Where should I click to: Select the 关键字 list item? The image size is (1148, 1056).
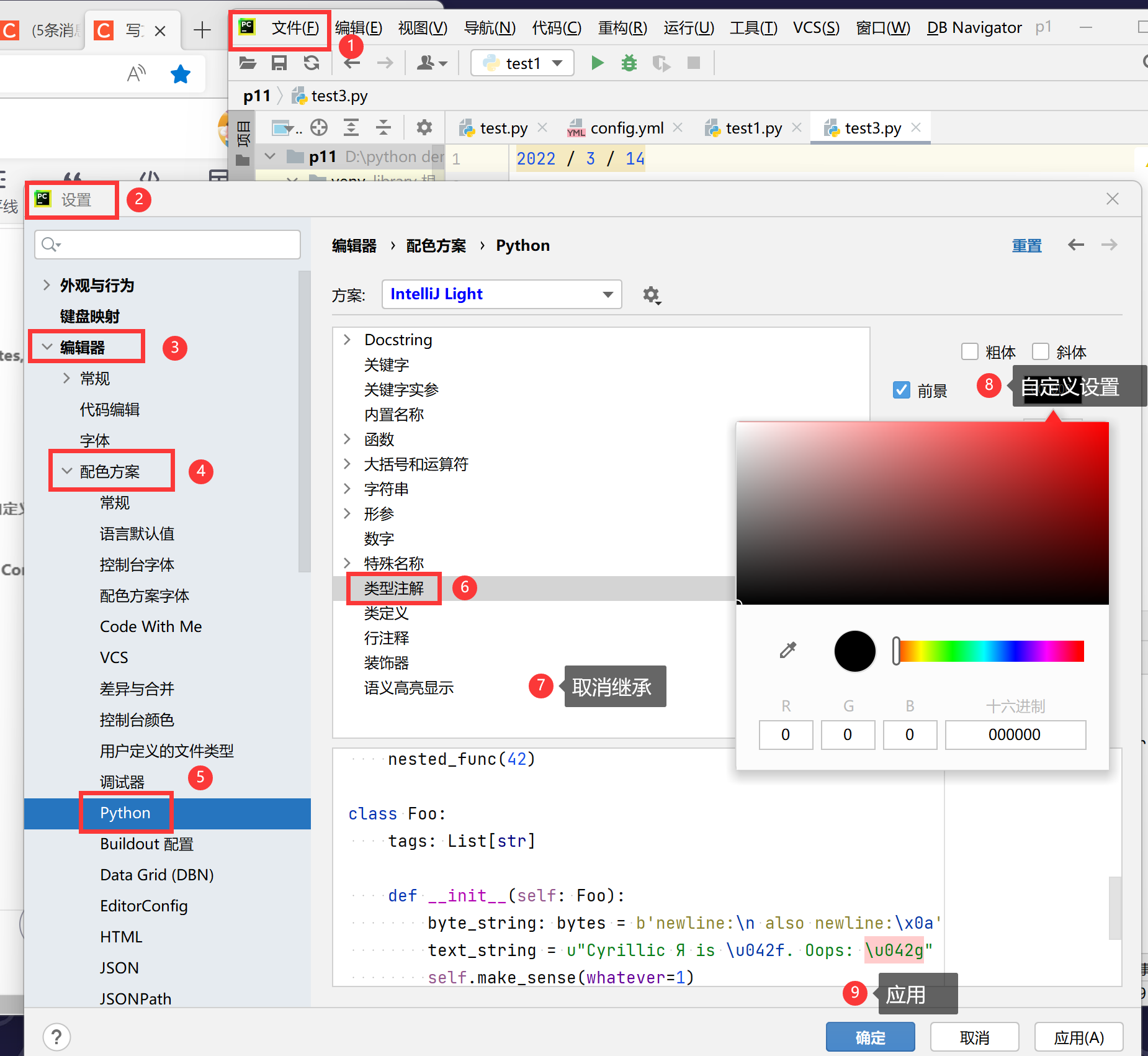387,364
